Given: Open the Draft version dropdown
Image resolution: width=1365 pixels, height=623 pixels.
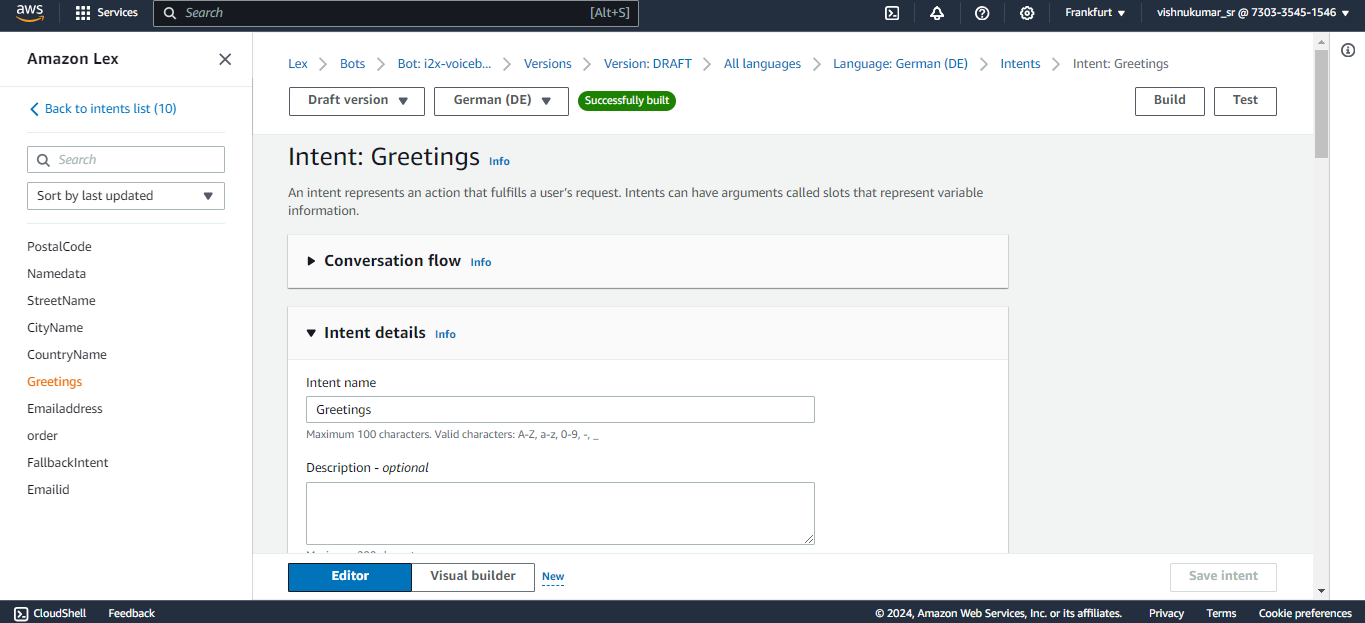Looking at the screenshot, I should [x=357, y=101].
